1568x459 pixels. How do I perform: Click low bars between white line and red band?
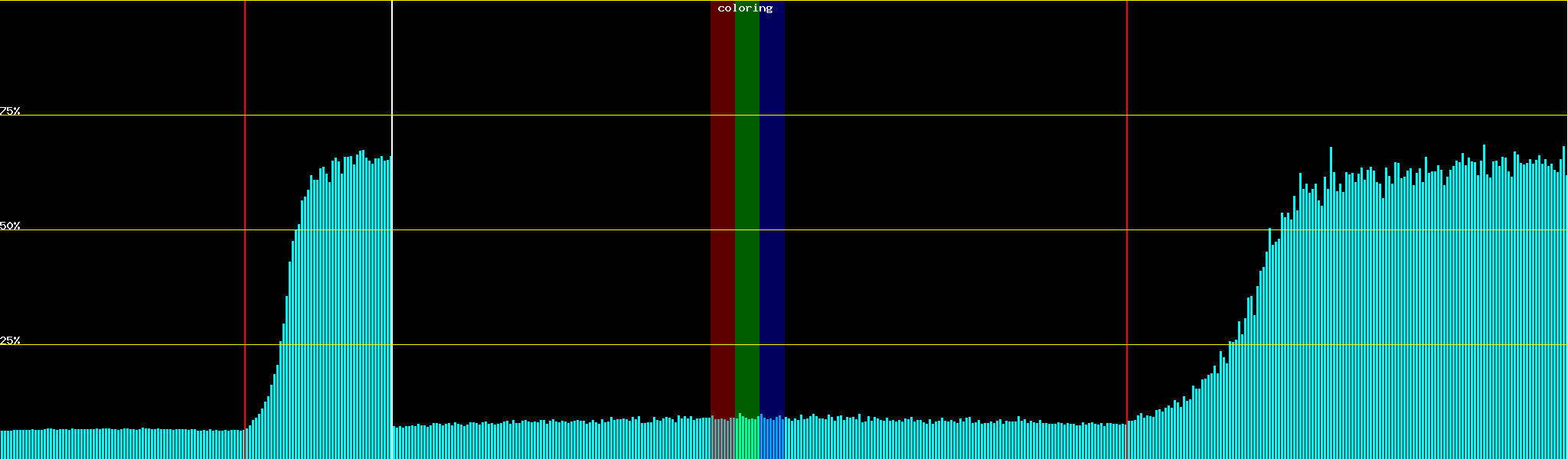[x=551, y=442]
